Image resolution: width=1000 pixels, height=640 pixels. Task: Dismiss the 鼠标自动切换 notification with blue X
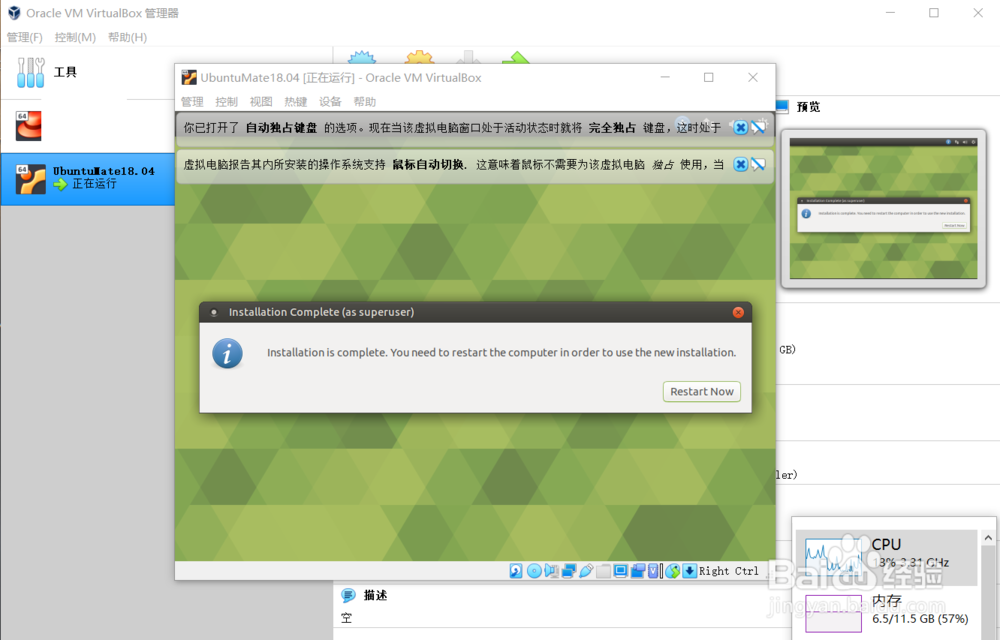click(x=740, y=164)
